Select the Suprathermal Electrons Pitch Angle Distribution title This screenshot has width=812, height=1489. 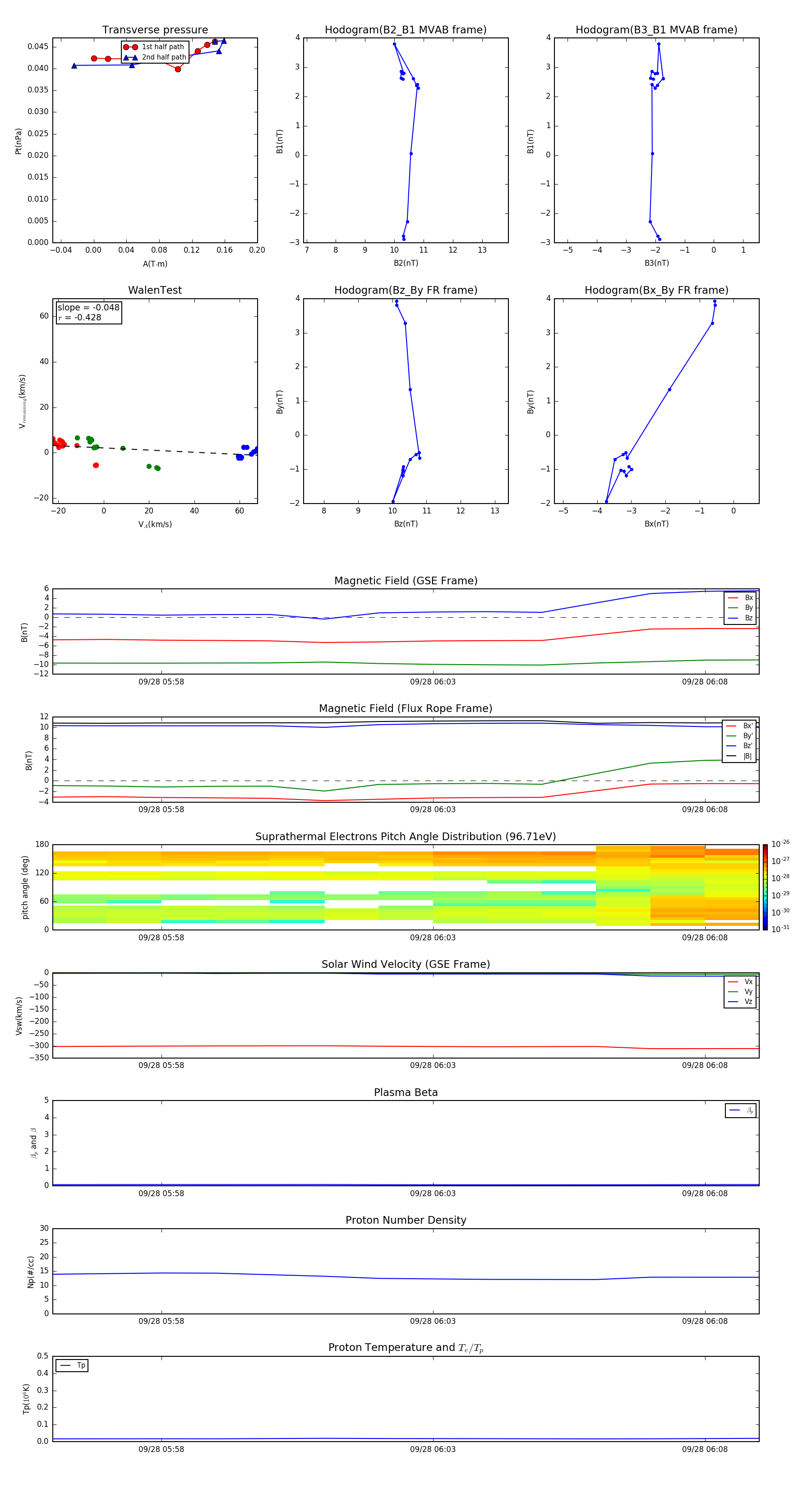tap(406, 837)
